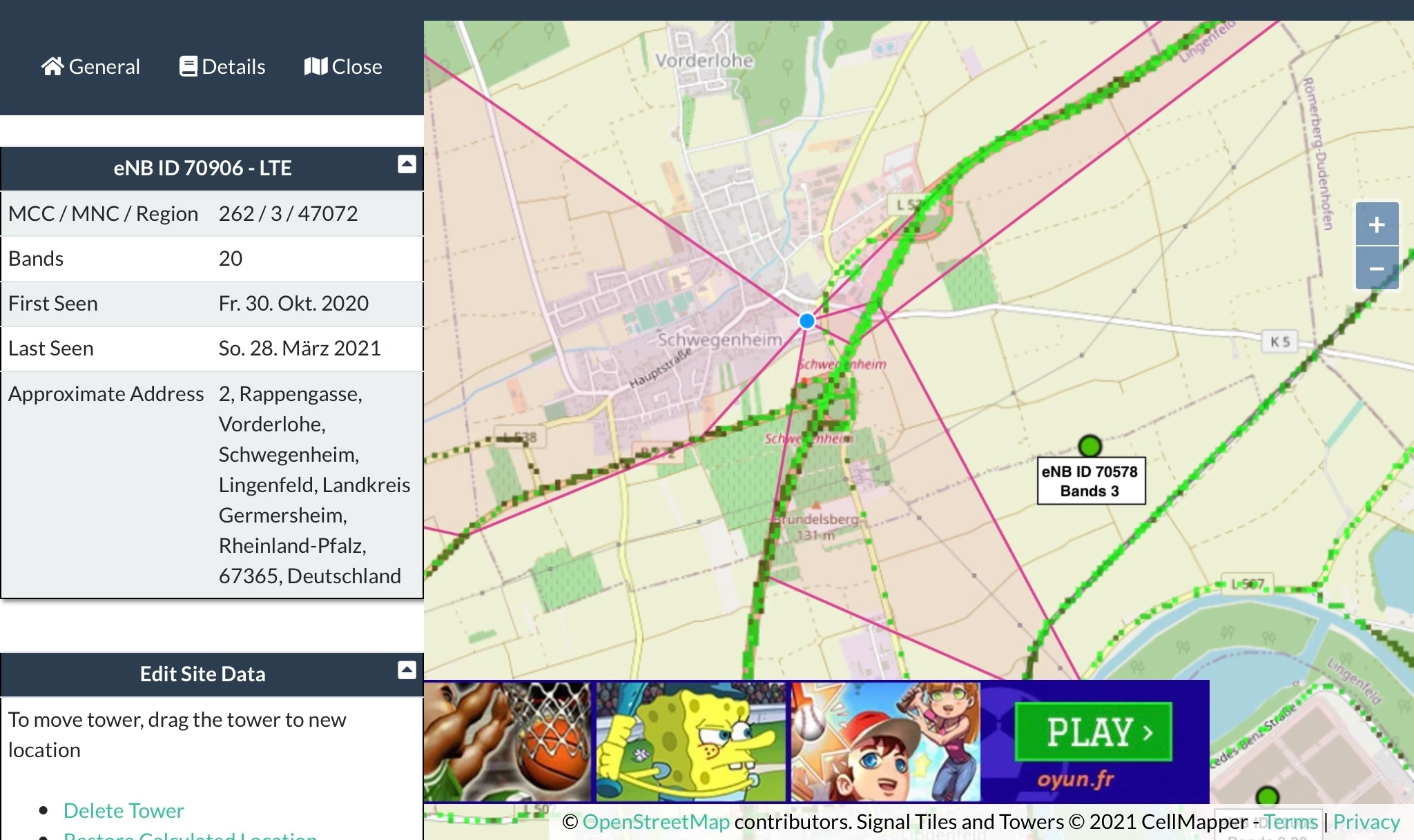The height and width of the screenshot is (840, 1414).
Task: Click green tower marker near Terms link
Action: 1267,796
